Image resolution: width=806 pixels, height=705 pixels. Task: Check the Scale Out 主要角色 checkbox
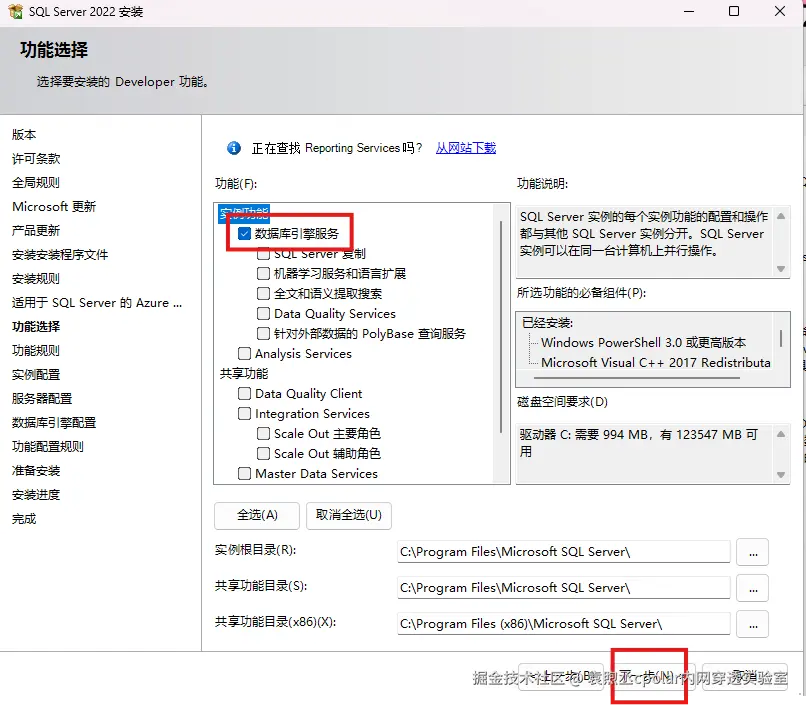point(263,434)
